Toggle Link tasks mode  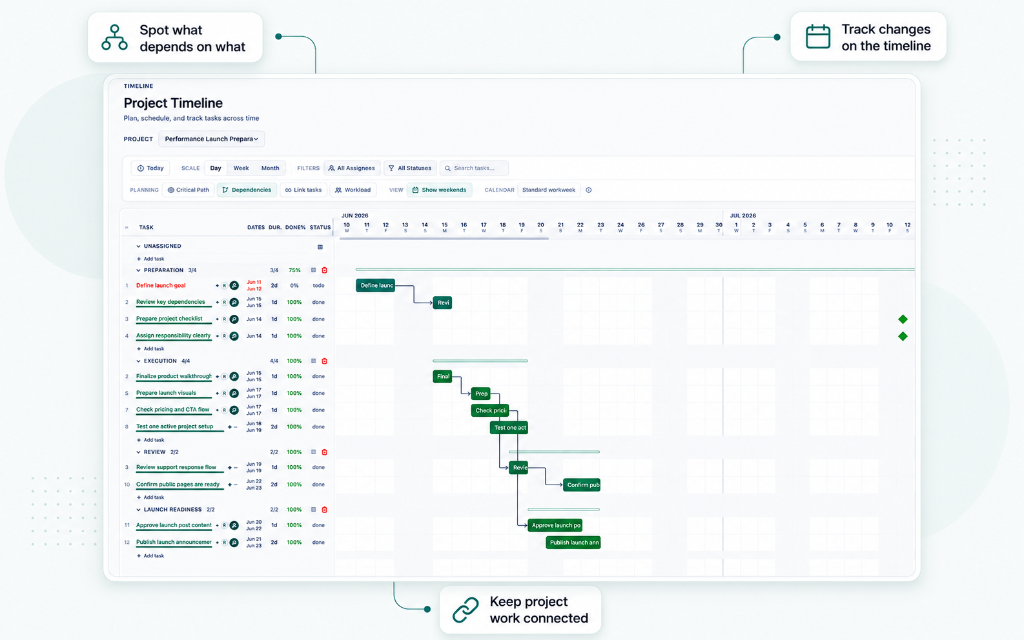[304, 190]
